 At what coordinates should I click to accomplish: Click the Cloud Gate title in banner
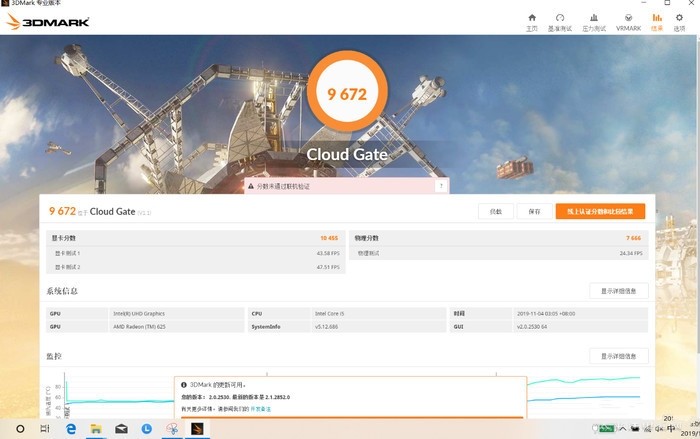pyautogui.click(x=347, y=154)
